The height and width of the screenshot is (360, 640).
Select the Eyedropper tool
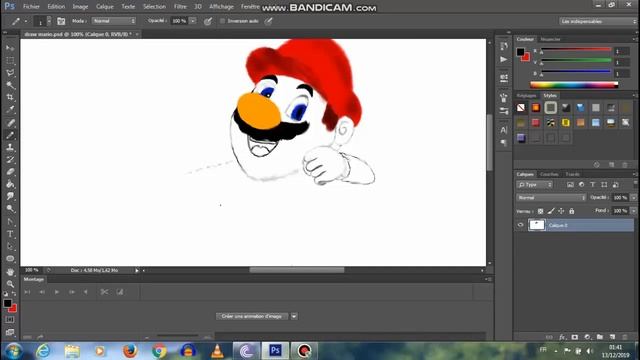tap(10, 109)
